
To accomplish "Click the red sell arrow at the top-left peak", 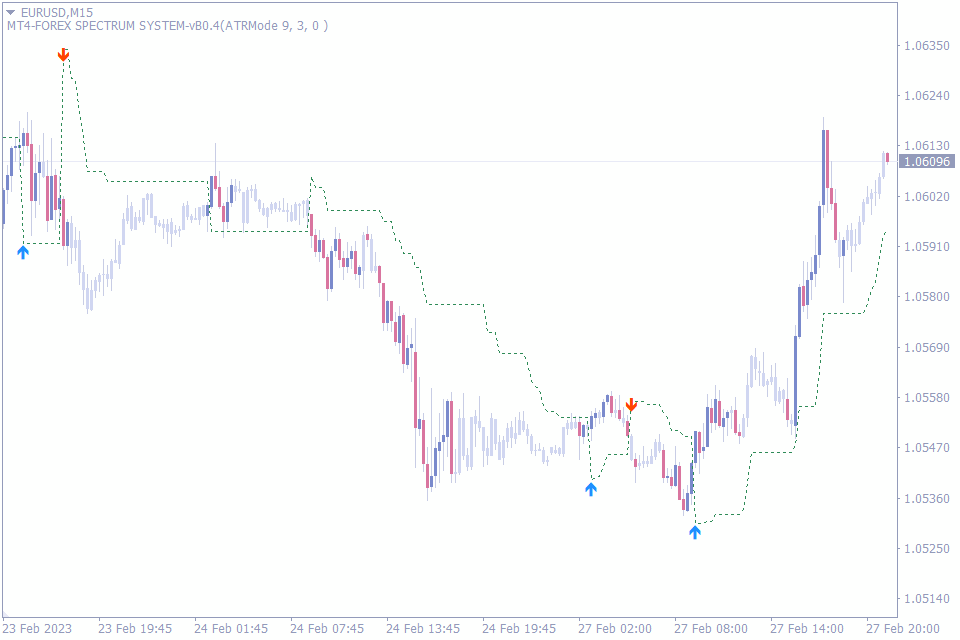I will [63, 54].
